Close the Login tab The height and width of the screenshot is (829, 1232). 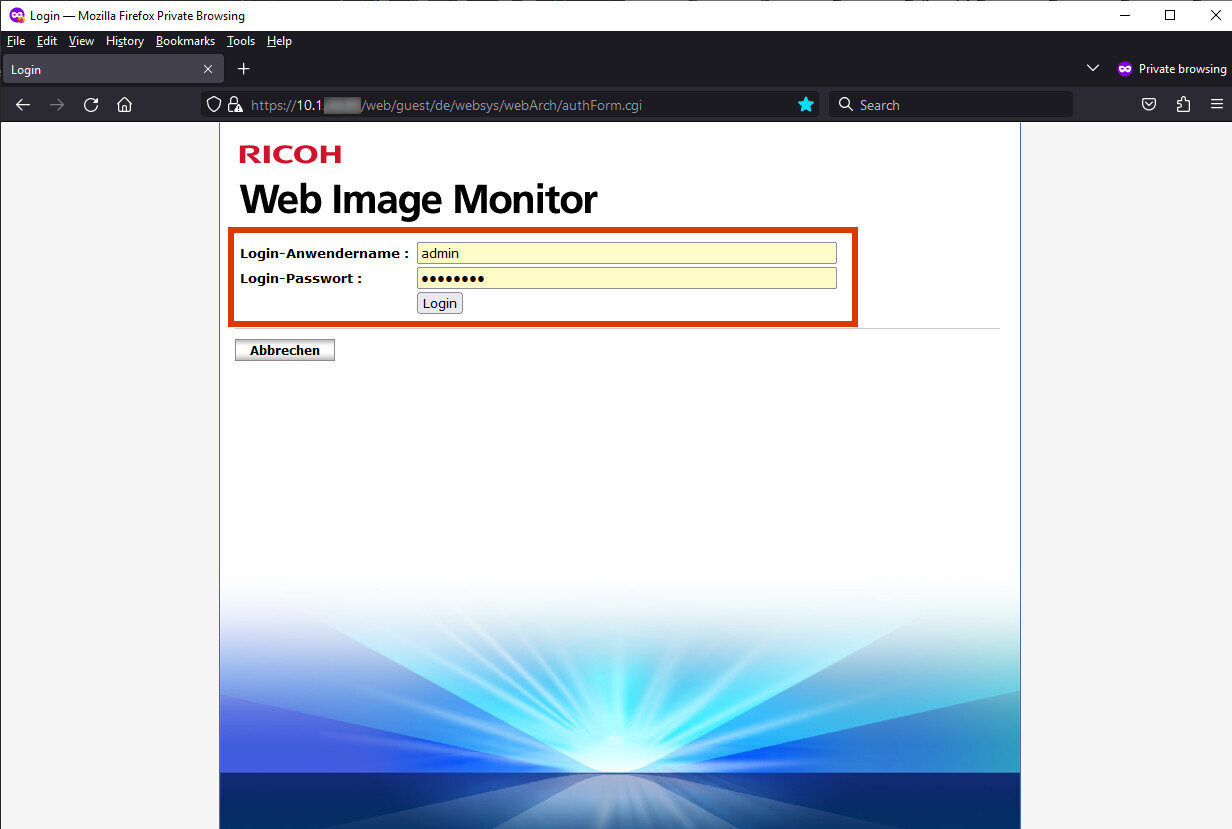tap(208, 69)
